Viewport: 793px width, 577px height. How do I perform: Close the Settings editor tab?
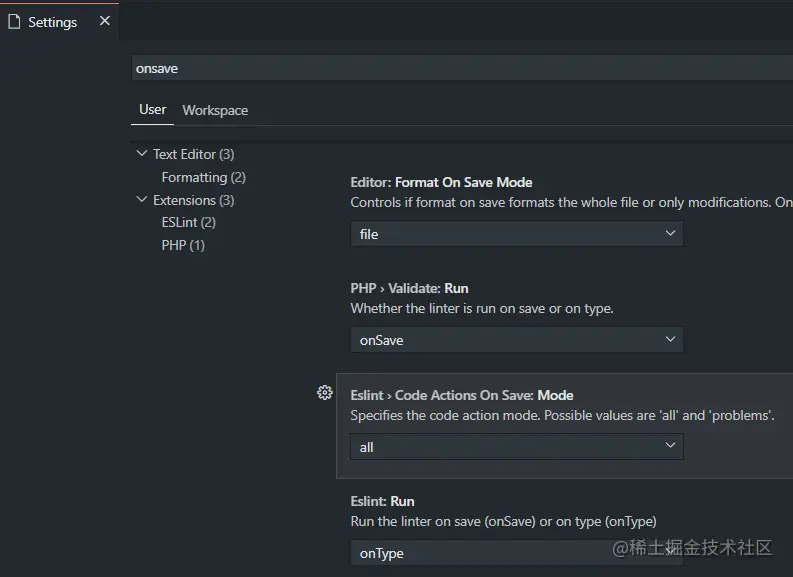click(105, 21)
